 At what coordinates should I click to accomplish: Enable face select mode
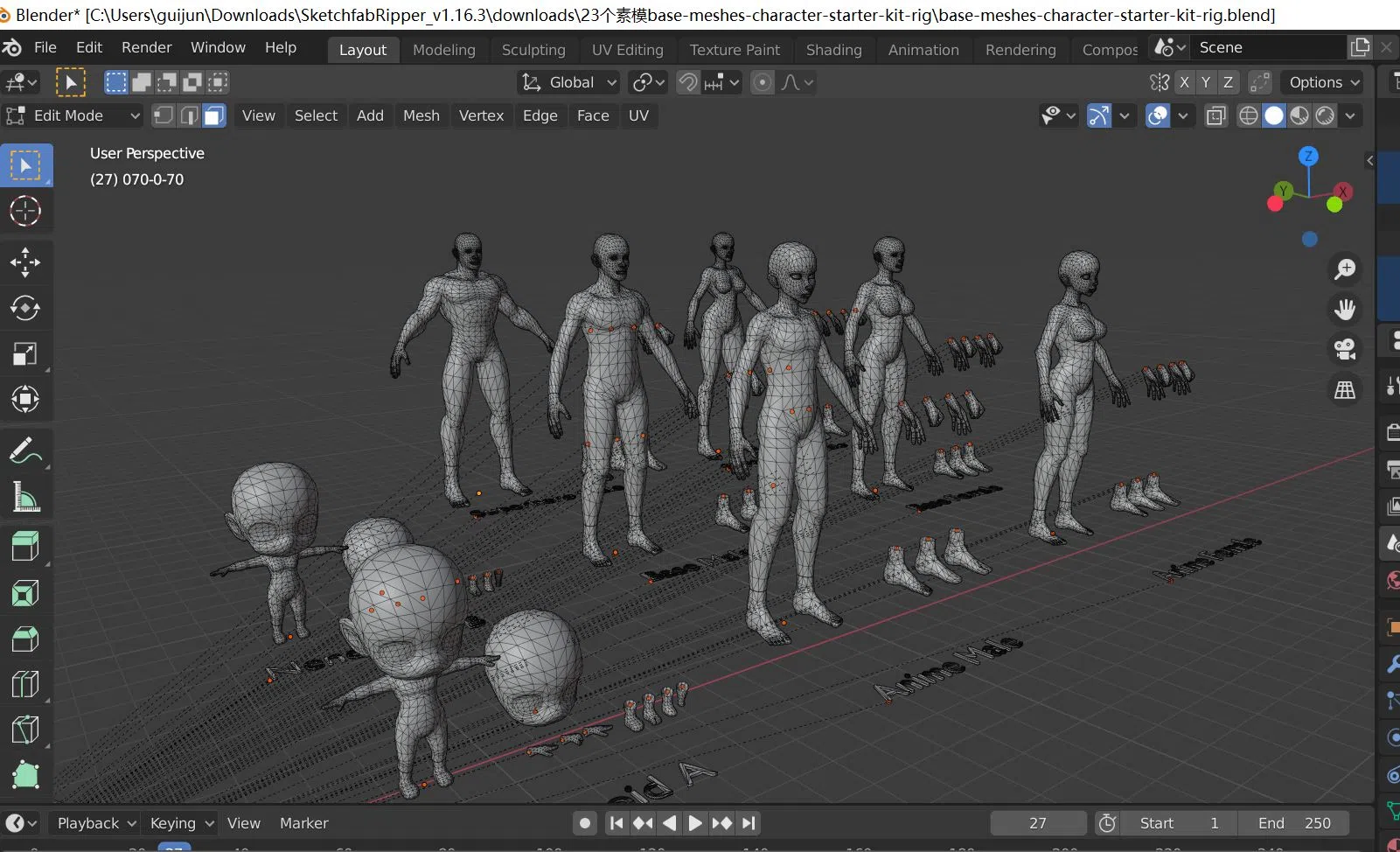pyautogui.click(x=214, y=115)
